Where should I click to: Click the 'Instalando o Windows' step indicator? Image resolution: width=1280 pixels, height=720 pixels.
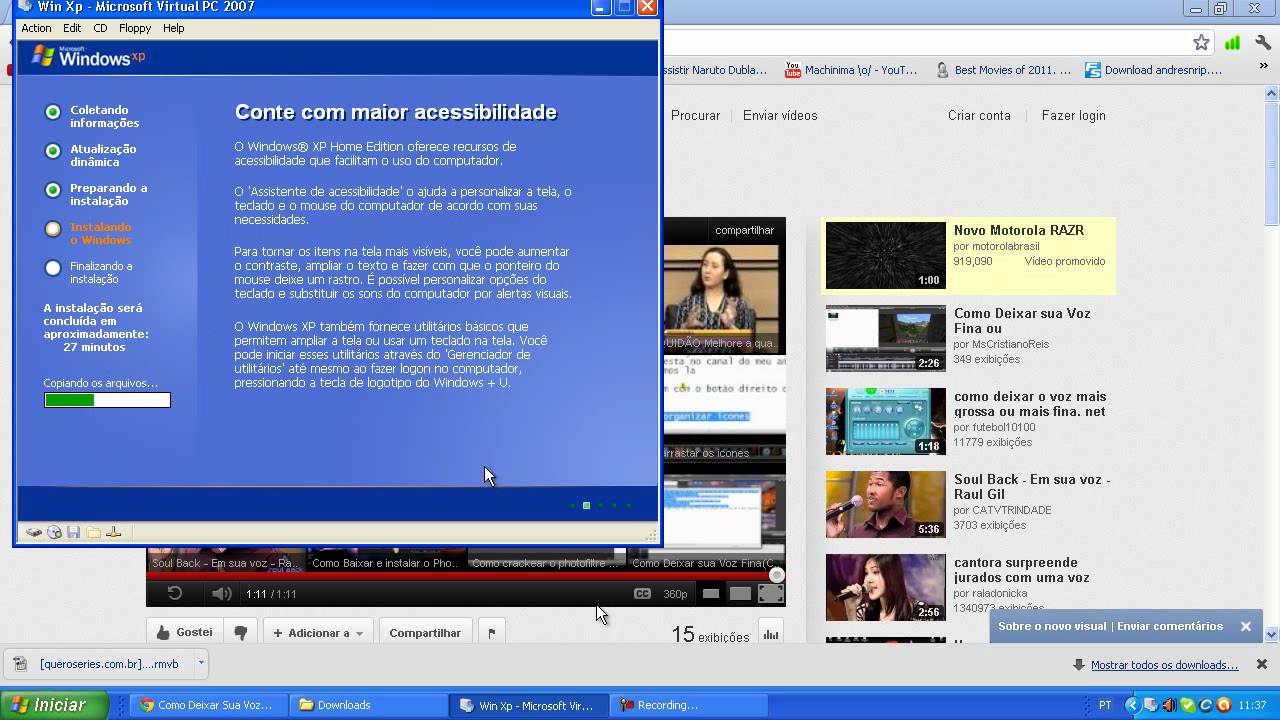click(53, 229)
